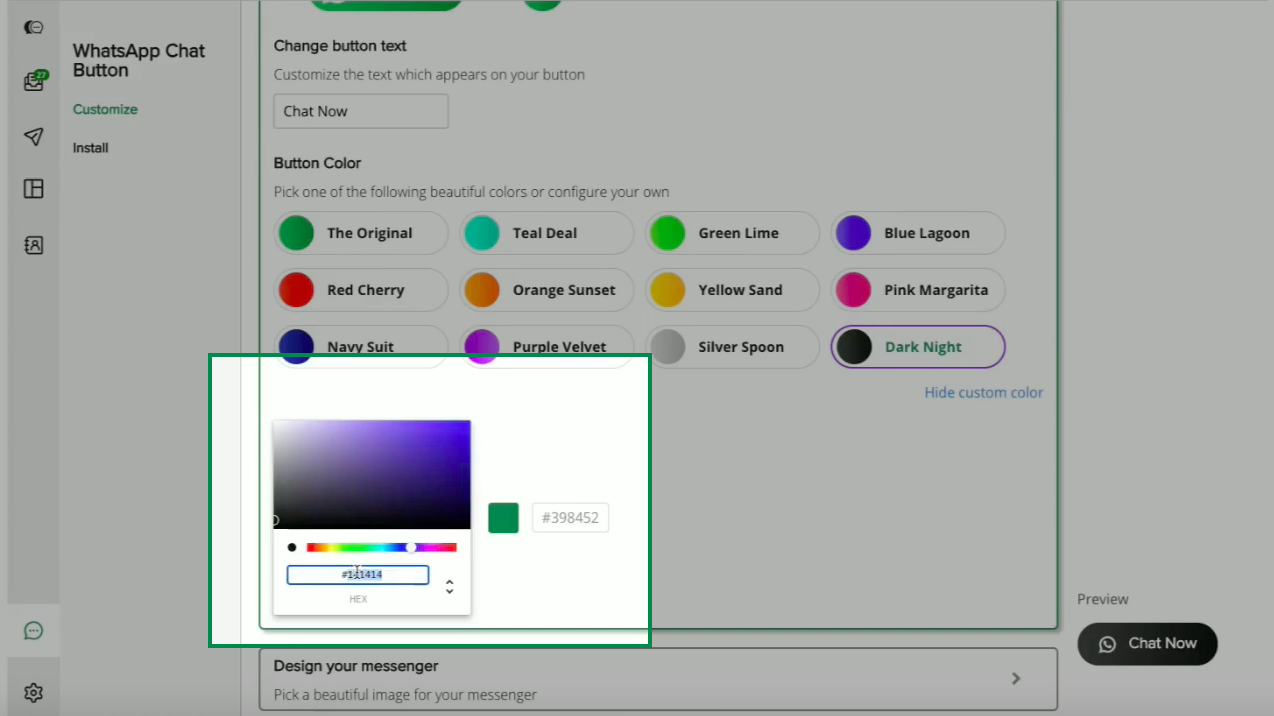
Task: Click the hue slider bar
Action: click(381, 547)
